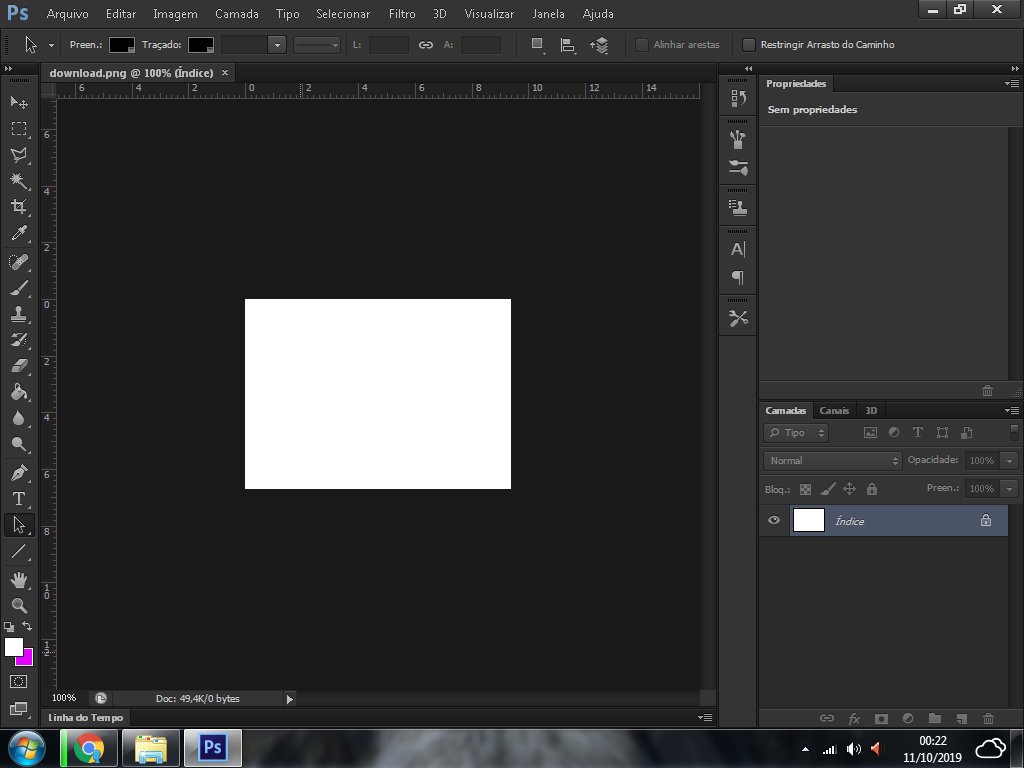Image resolution: width=1024 pixels, height=768 pixels.
Task: Open the Character panel icon
Action: 738,249
